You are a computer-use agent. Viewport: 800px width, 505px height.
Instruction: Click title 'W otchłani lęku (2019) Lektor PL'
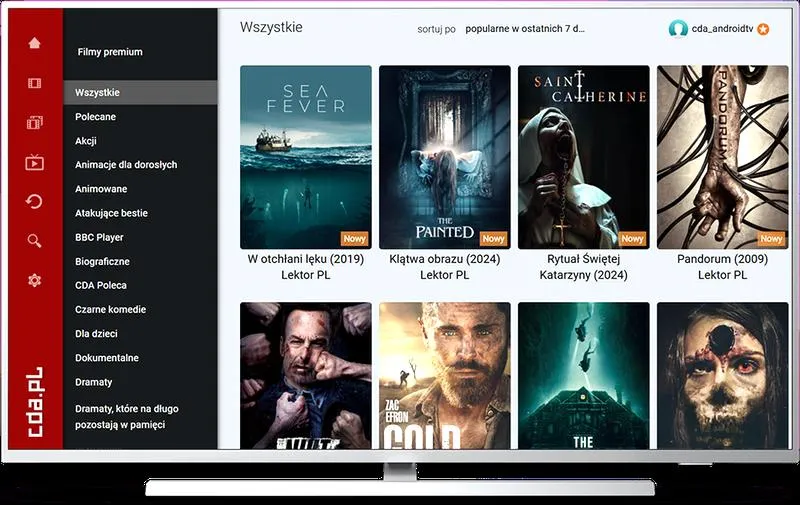[x=306, y=267]
